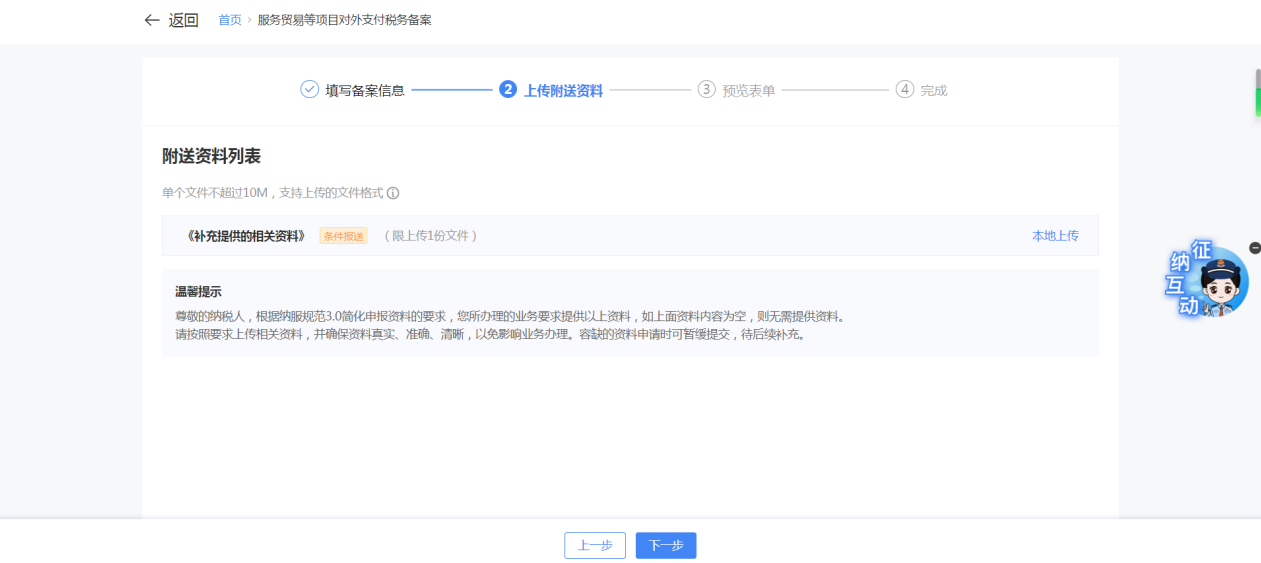Select the 上传附送资料 step label
This screenshot has width=1261, height=563.
point(563,91)
